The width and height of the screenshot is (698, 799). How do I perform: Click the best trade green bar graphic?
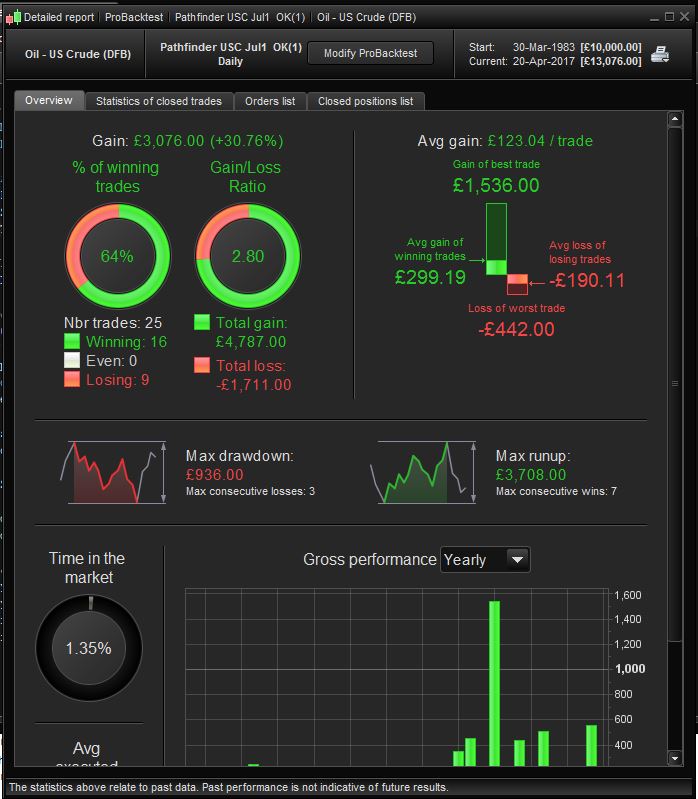[x=496, y=239]
